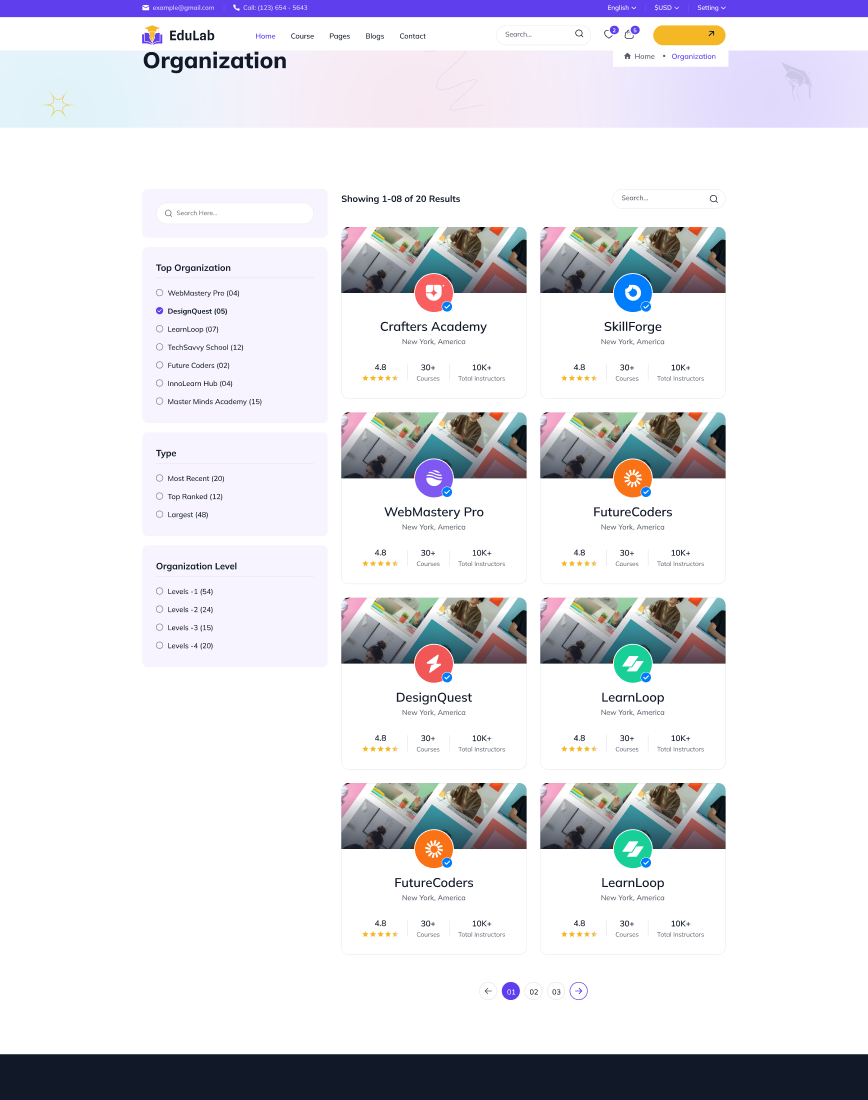This screenshot has width=868, height=1100.
Task: Click the Crafters Academy logo badge
Action: (x=434, y=293)
